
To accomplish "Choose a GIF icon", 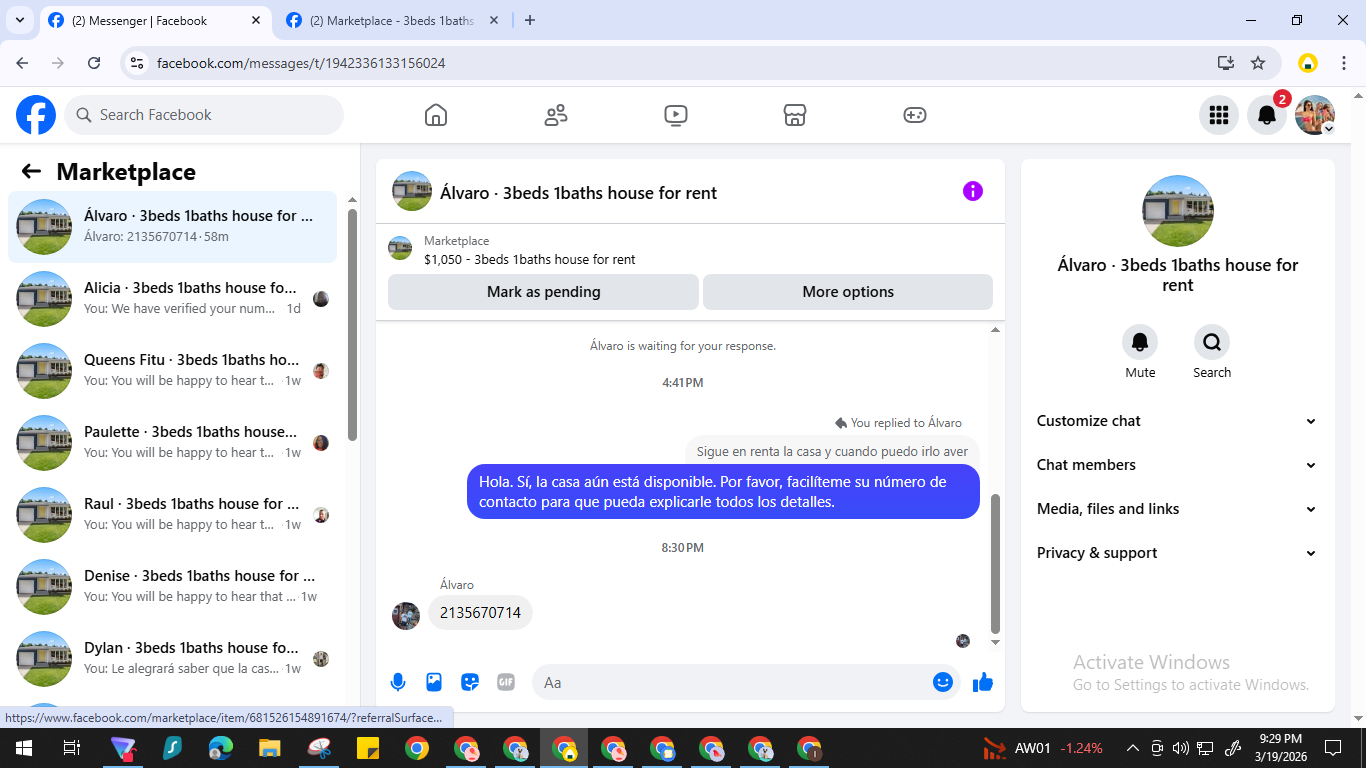I will (506, 682).
